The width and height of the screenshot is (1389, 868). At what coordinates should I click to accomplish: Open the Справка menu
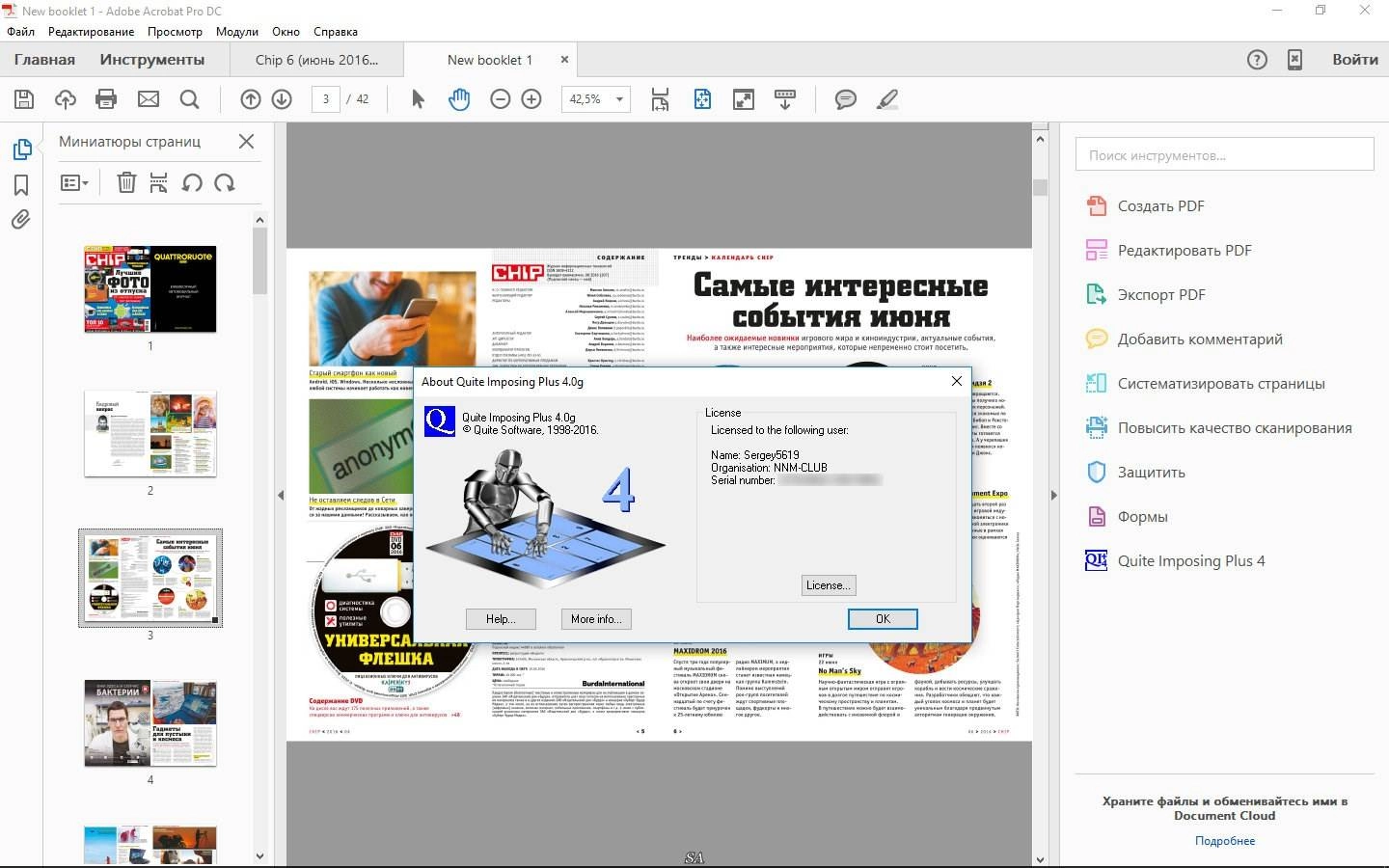pos(336,31)
